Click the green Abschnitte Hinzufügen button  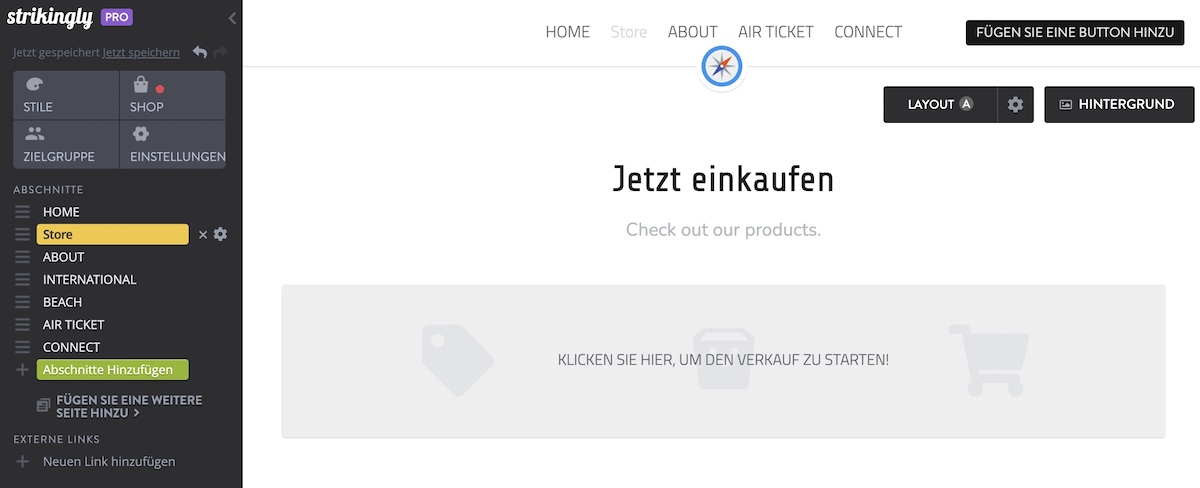tap(112, 370)
